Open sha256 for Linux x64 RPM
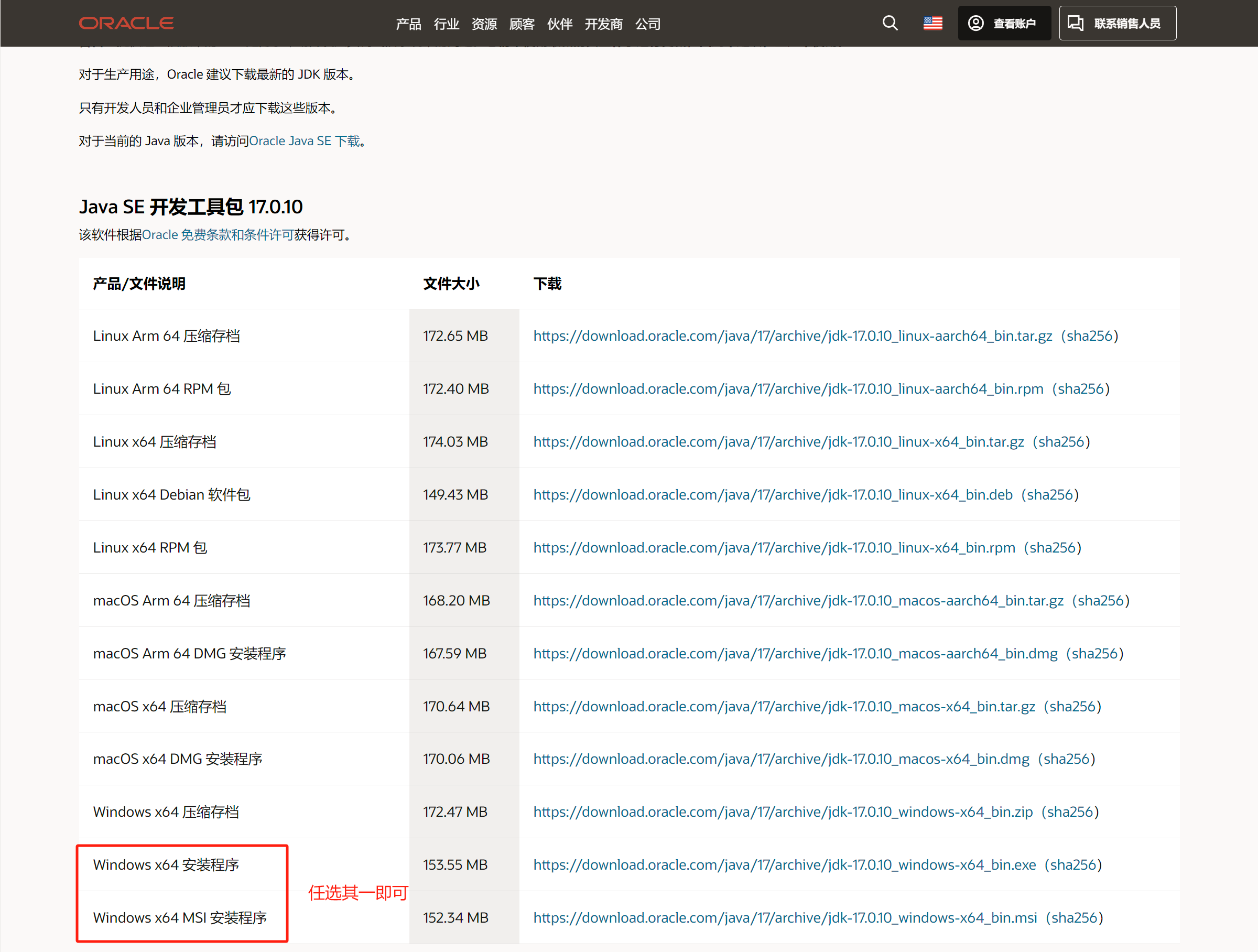This screenshot has width=1258, height=952. 1053,548
